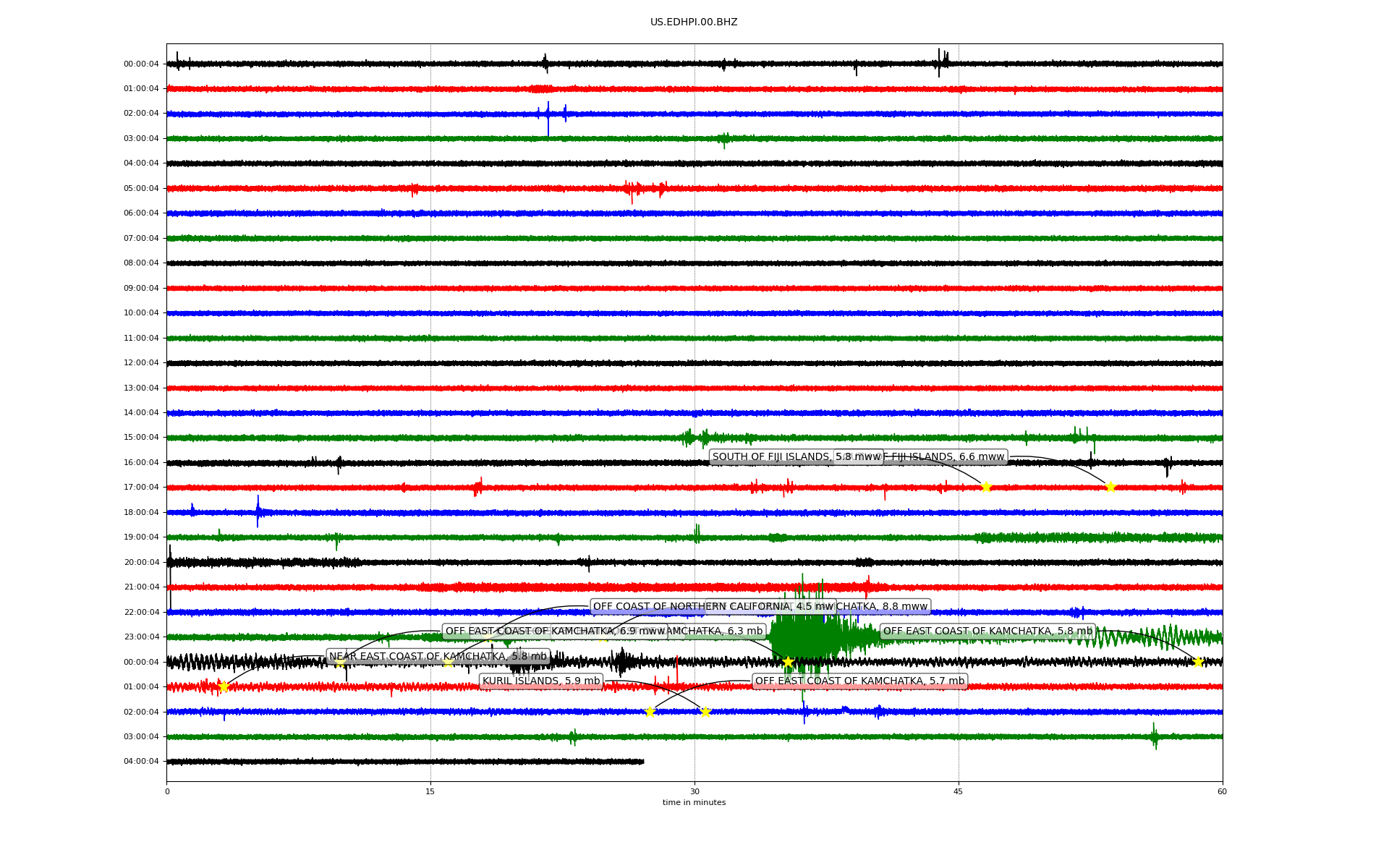1389x868 pixels.
Task: Click the 05:00:04 trace time label
Action: pos(141,189)
